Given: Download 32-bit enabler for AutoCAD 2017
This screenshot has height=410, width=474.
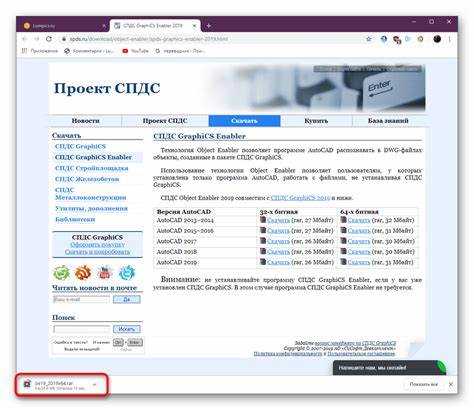Looking at the screenshot, I should 278,241.
